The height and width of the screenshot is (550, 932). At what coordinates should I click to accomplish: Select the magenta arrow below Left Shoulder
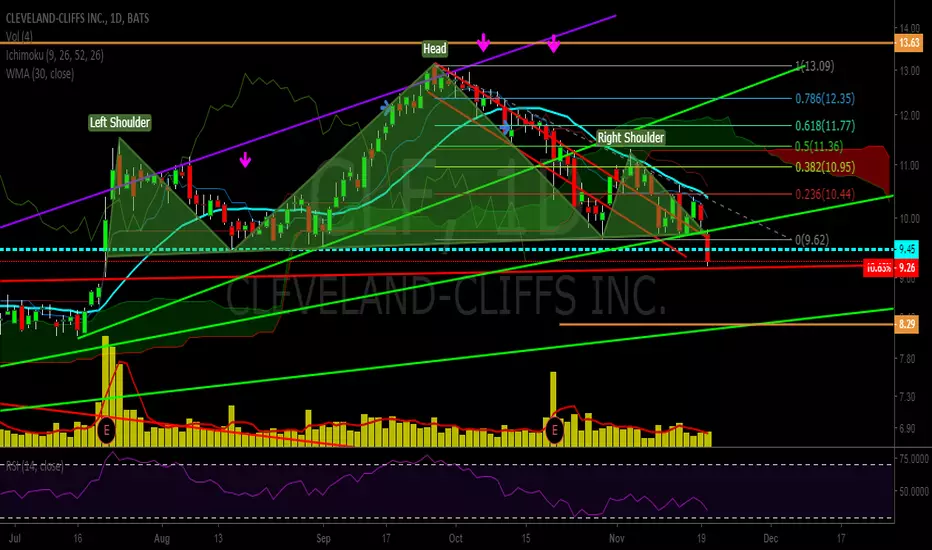tap(245, 159)
